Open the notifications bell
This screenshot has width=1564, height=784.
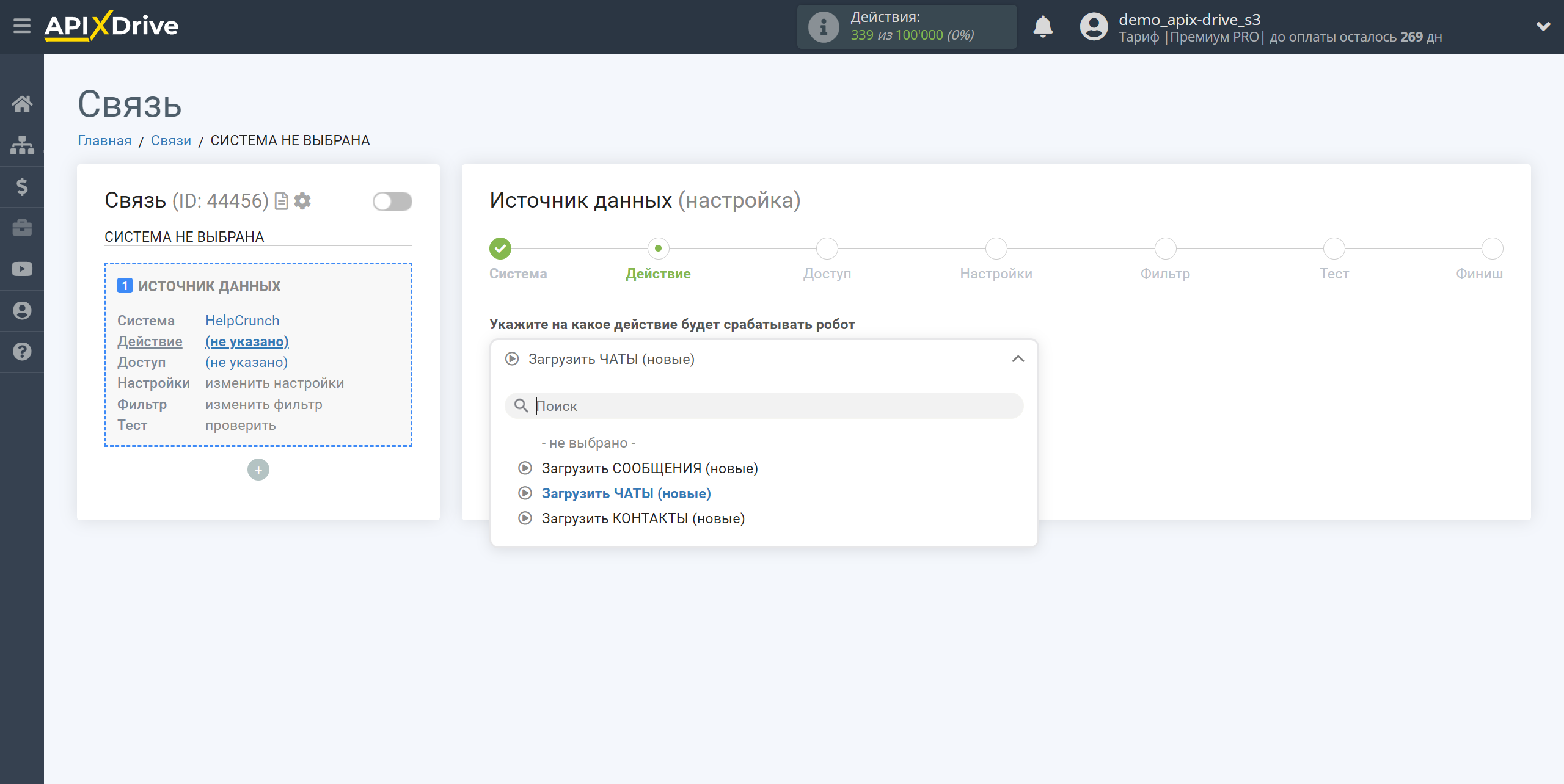click(x=1043, y=27)
